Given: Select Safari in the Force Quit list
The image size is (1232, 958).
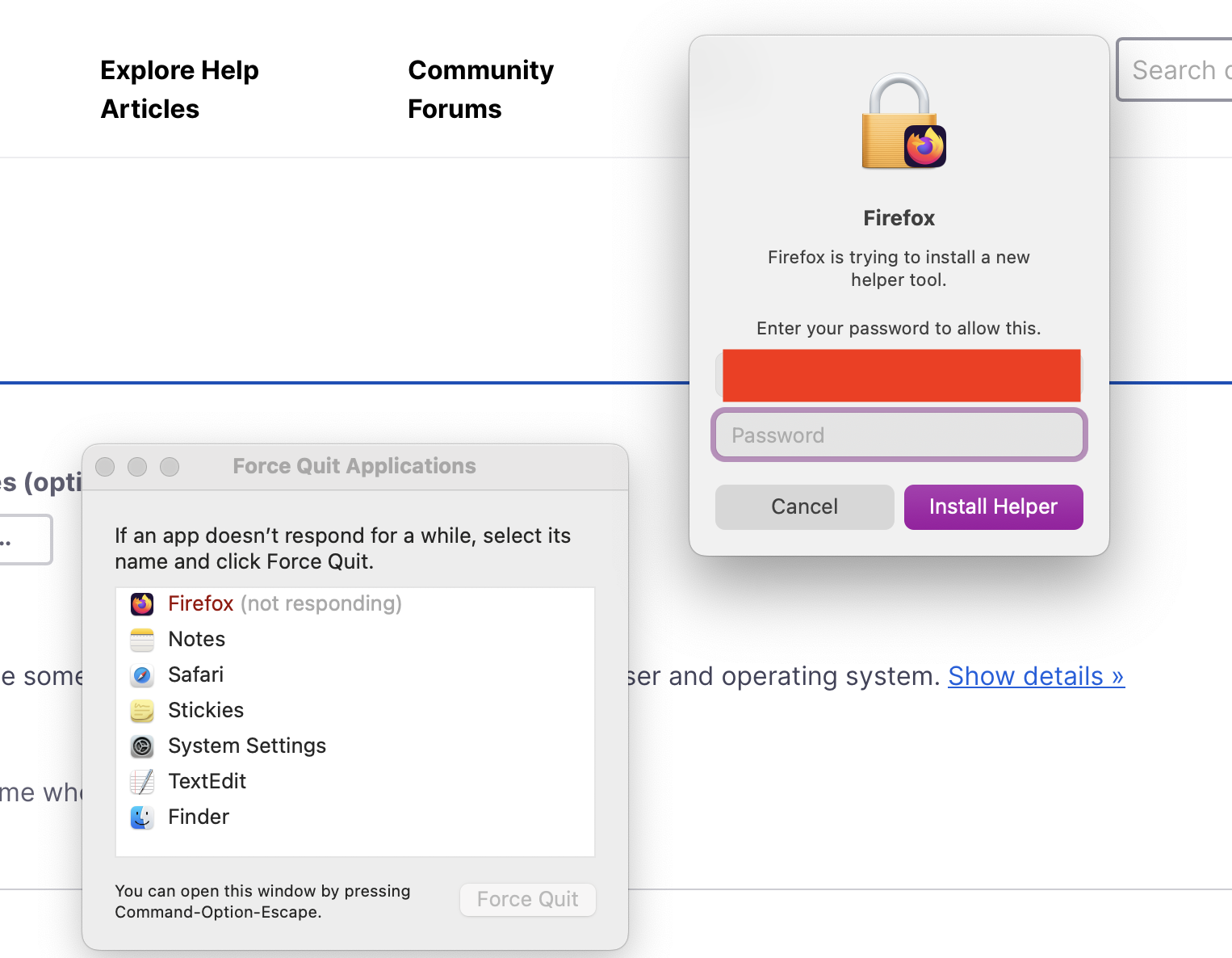Looking at the screenshot, I should click(355, 674).
